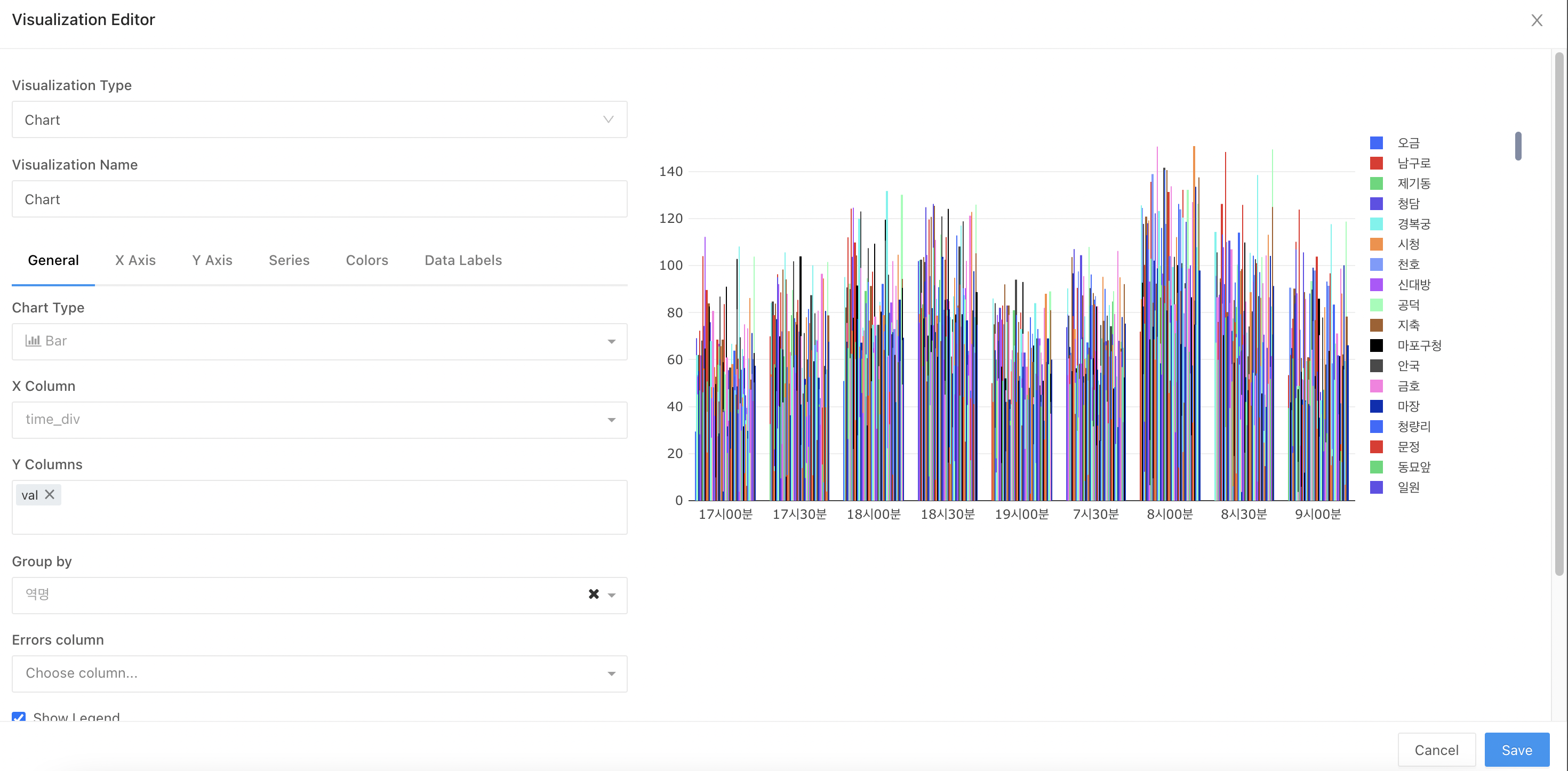The image size is (1568, 771).
Task: Open the Y Axis tab
Action: click(x=212, y=260)
